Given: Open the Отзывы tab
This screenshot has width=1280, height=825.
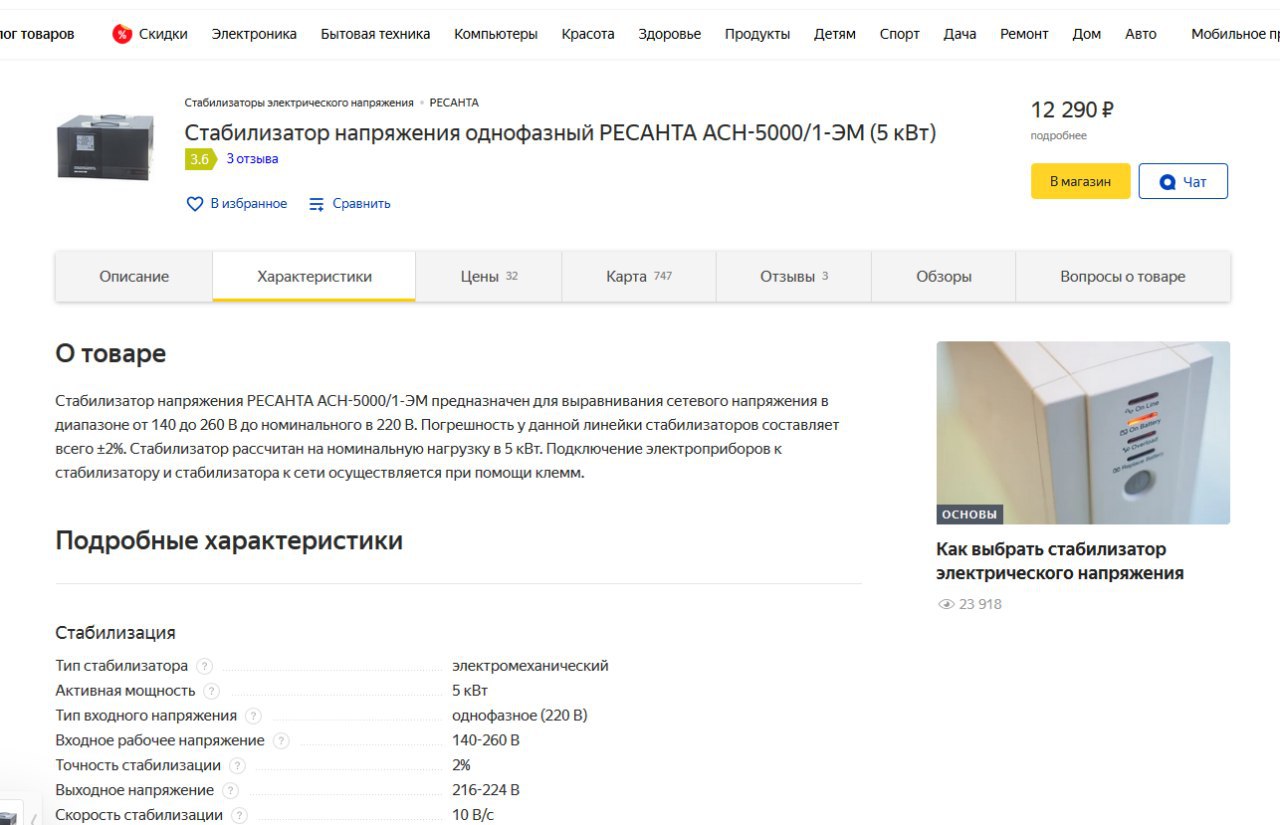Looking at the screenshot, I should pyautogui.click(x=794, y=277).
